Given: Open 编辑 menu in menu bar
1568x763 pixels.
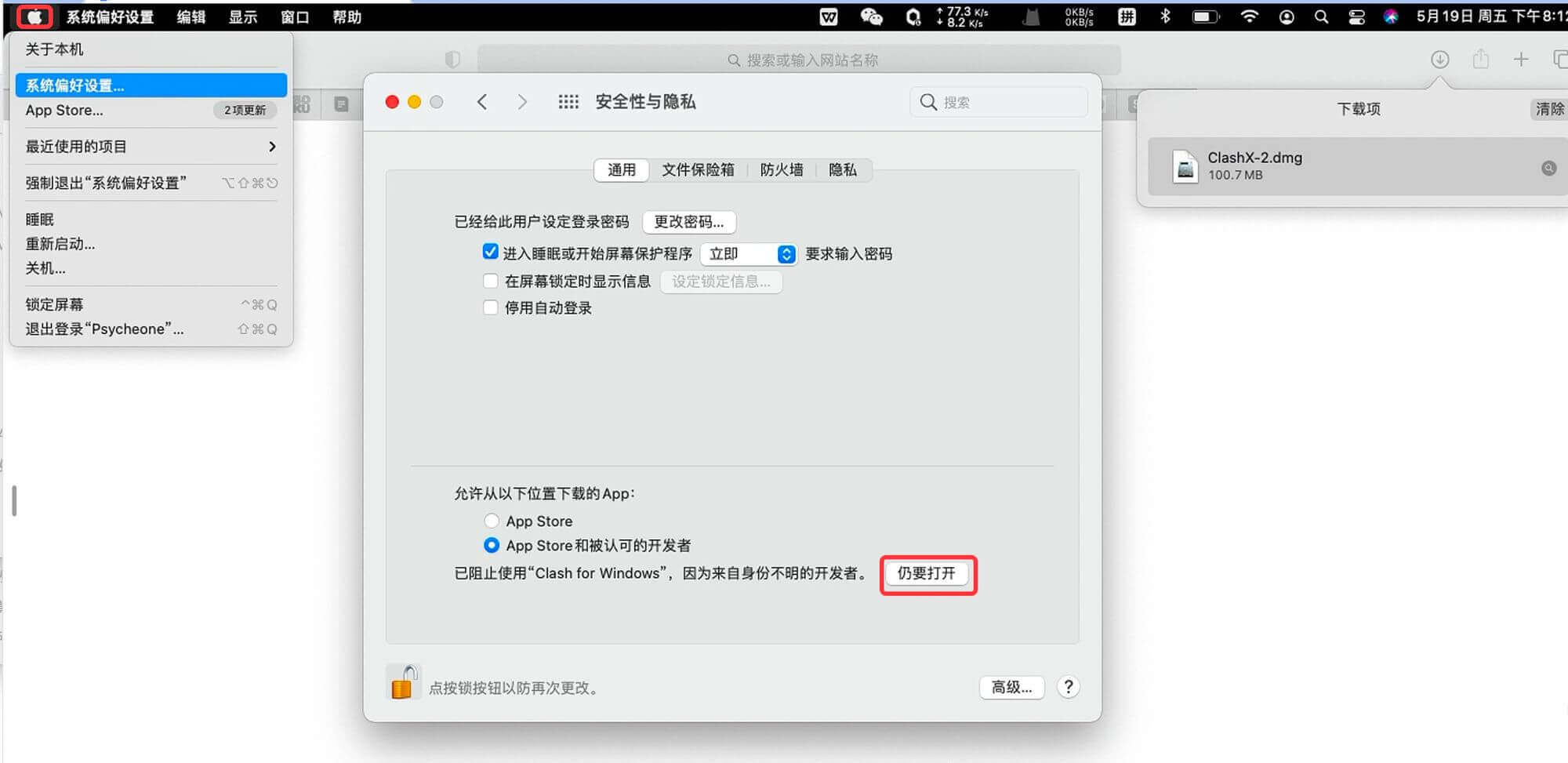Looking at the screenshot, I should point(191,16).
